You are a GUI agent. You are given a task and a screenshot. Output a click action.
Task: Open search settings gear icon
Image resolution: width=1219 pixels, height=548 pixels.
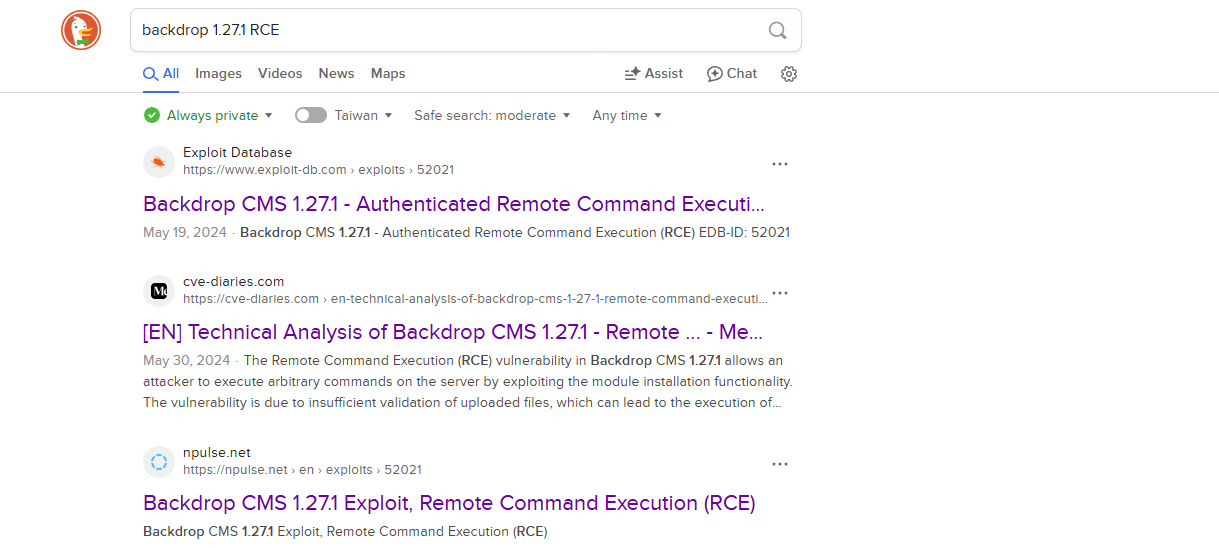point(789,74)
